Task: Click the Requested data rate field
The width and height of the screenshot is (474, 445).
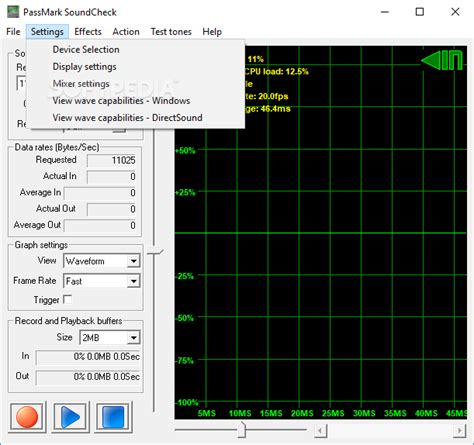Action: click(112, 160)
